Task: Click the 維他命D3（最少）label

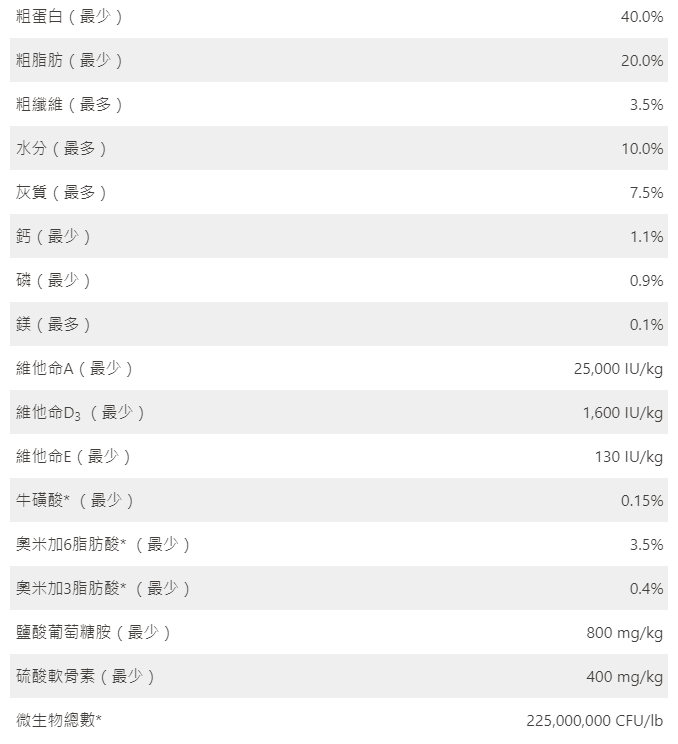Action: coord(81,413)
